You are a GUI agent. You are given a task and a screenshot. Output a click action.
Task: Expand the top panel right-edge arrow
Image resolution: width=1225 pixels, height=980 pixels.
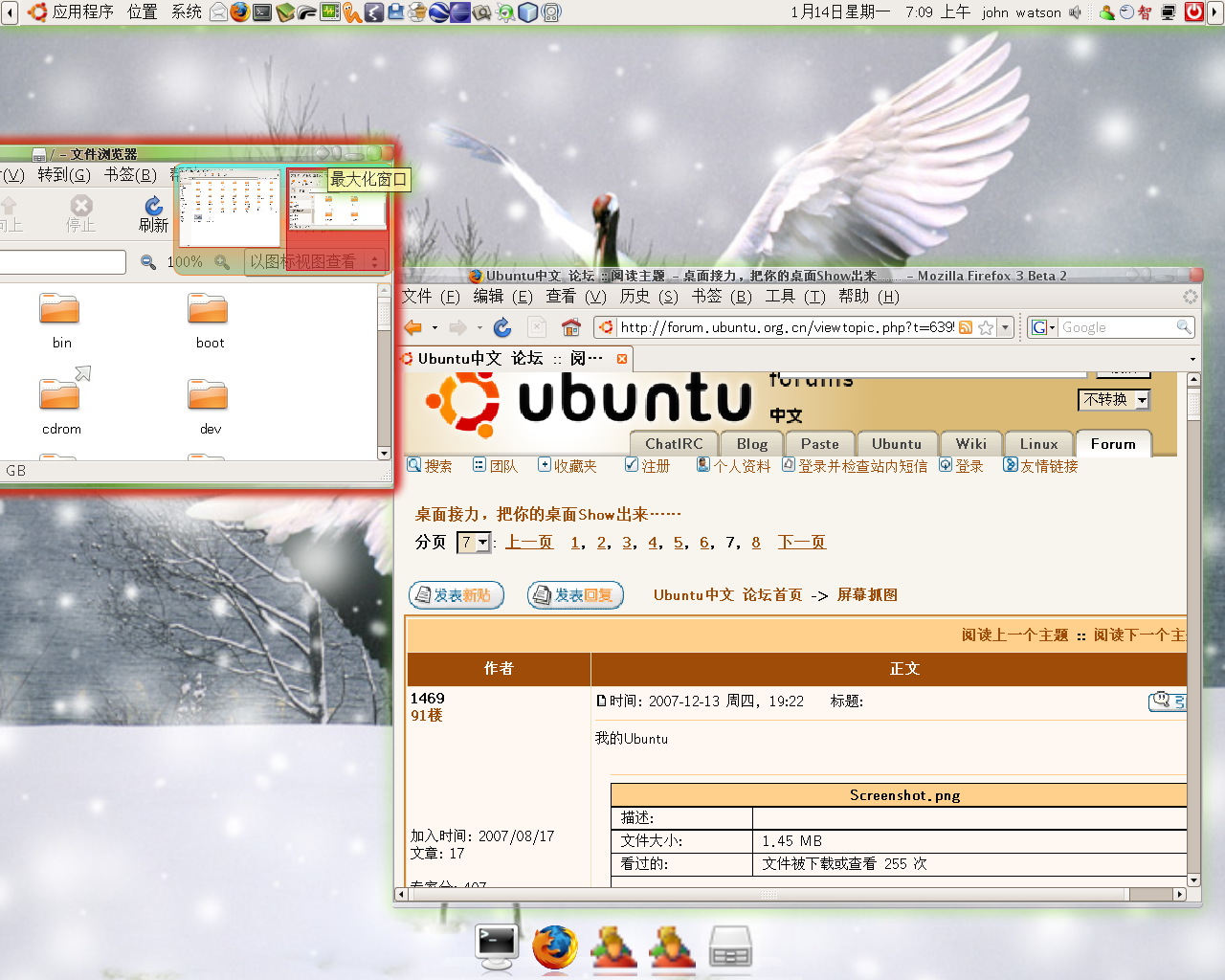pyautogui.click(x=1216, y=12)
